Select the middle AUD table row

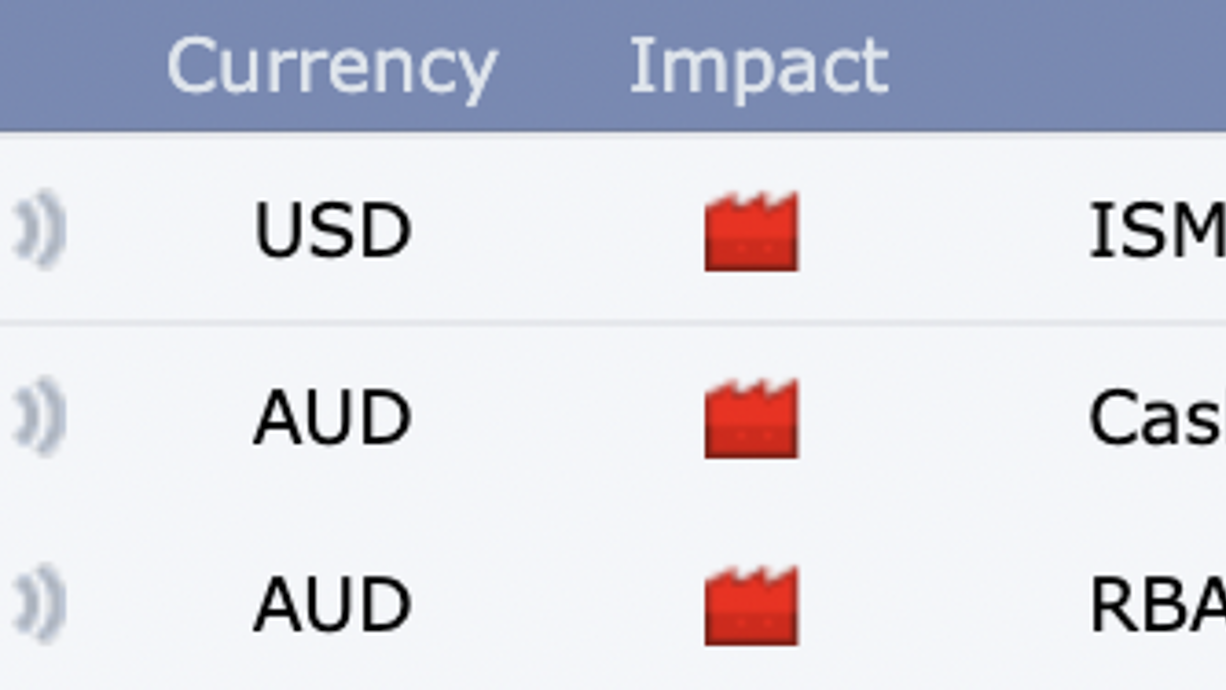[x=613, y=417]
